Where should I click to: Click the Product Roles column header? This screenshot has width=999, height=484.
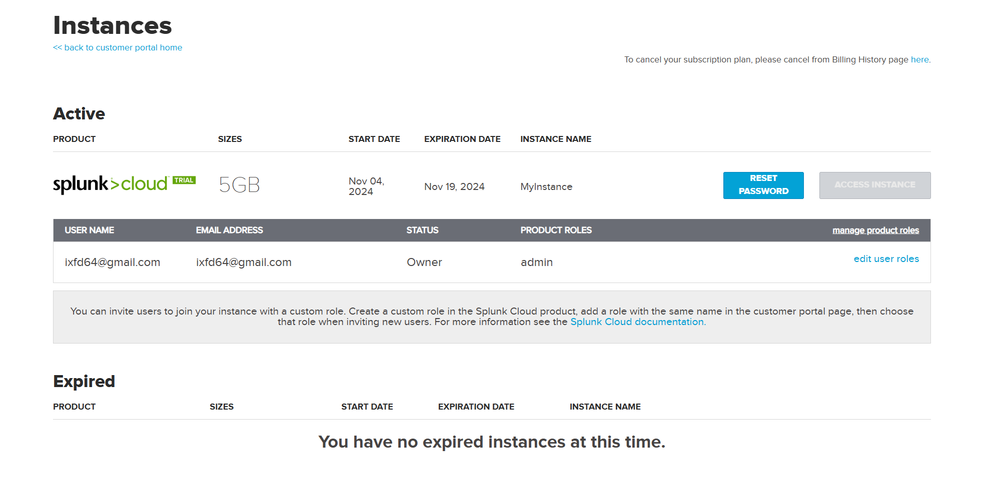(x=556, y=230)
